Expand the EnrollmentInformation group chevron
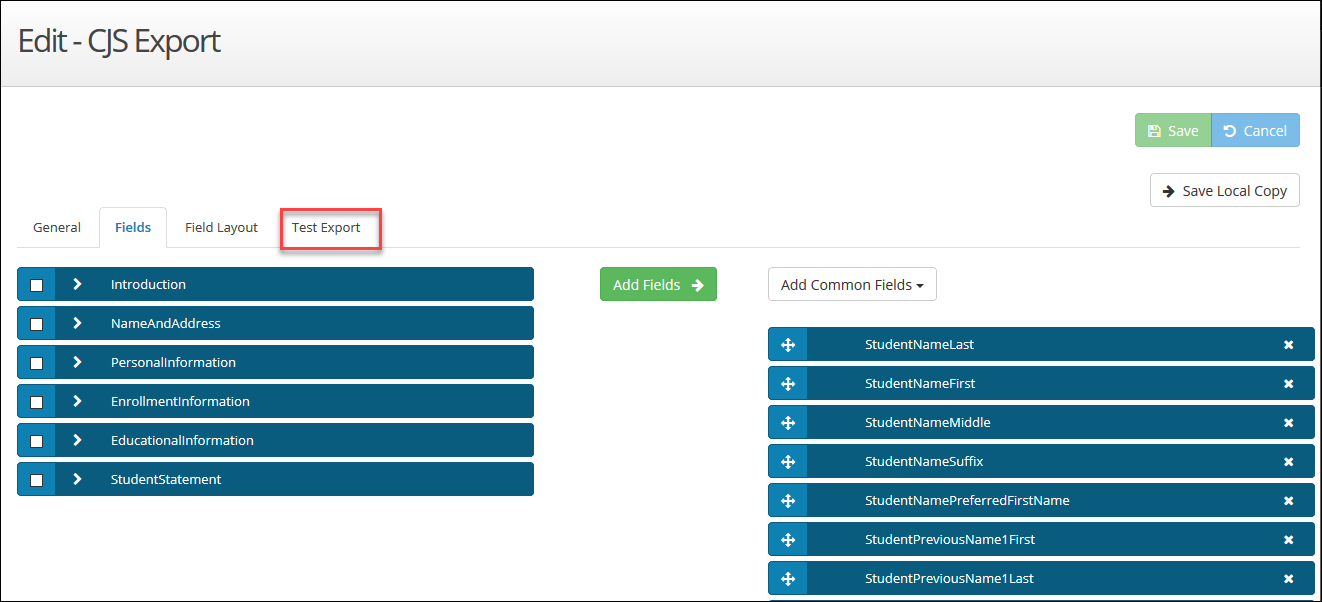The image size is (1322, 602). [x=77, y=401]
